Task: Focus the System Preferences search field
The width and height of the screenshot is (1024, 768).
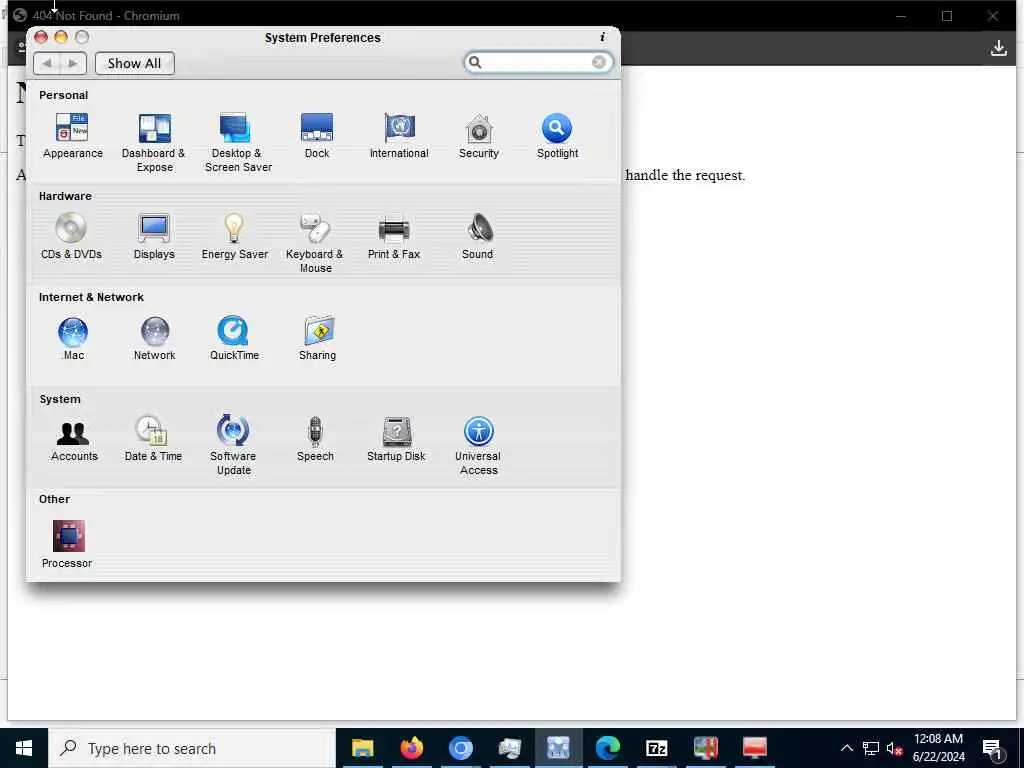Action: point(537,62)
